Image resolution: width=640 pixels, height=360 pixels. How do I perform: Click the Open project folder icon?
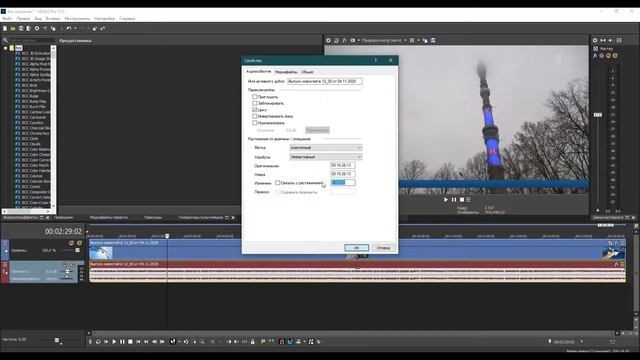click(13, 29)
